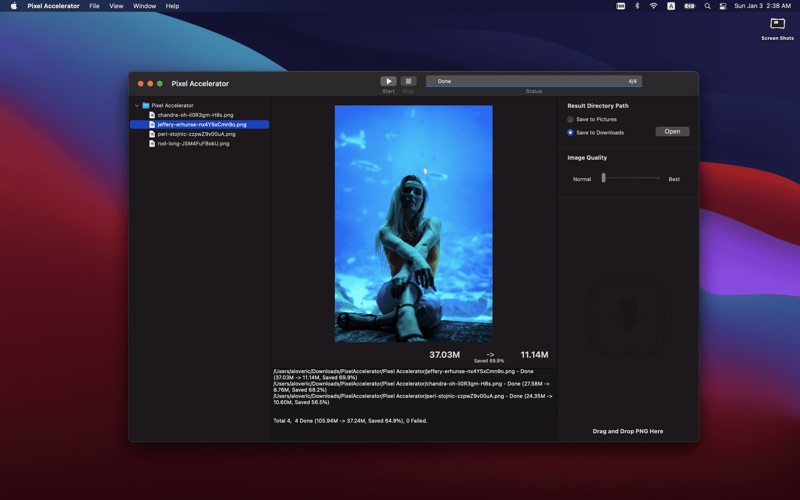Click the Open directory button

point(672,131)
